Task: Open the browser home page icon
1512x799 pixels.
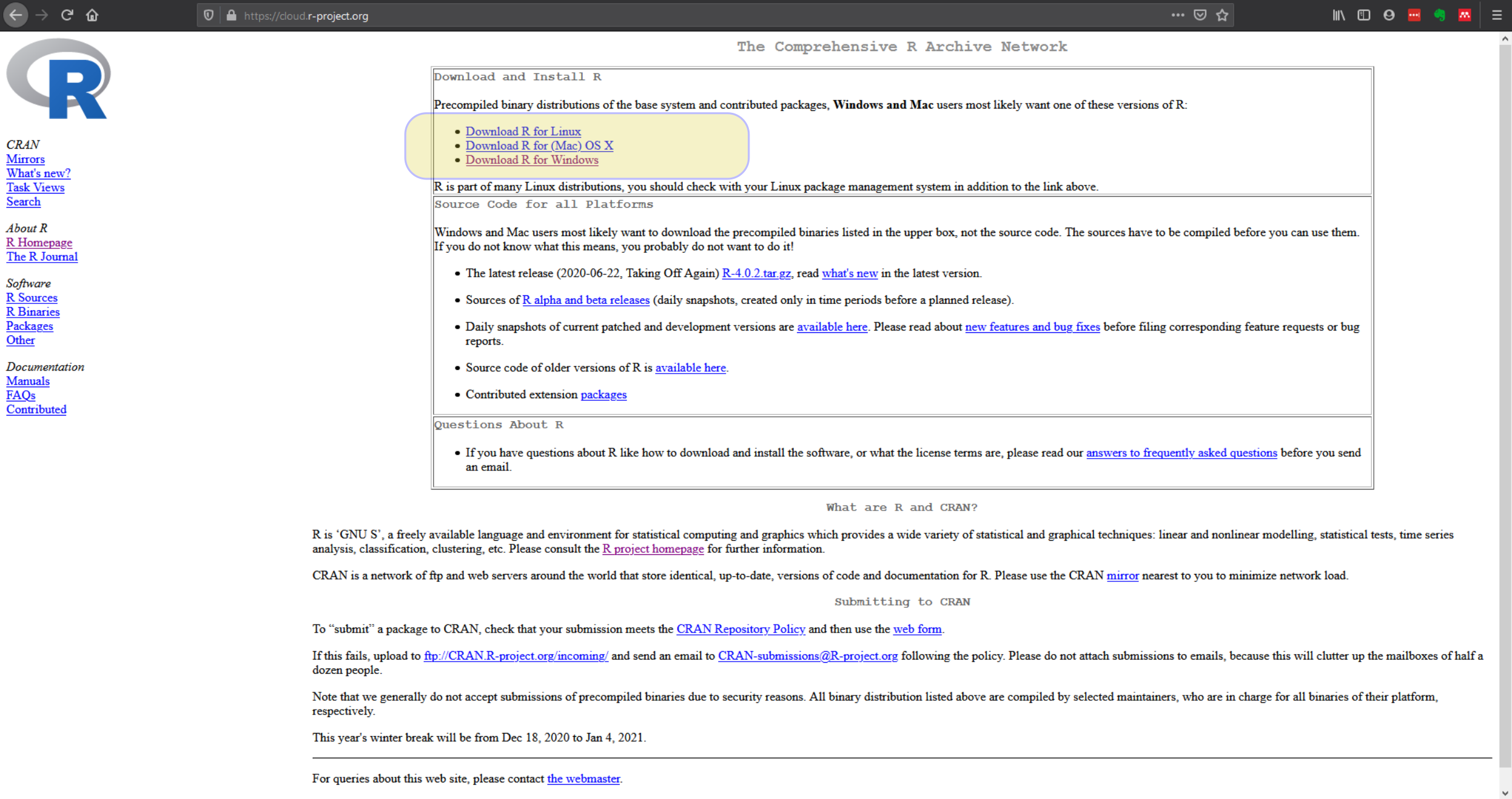Action: pyautogui.click(x=92, y=15)
